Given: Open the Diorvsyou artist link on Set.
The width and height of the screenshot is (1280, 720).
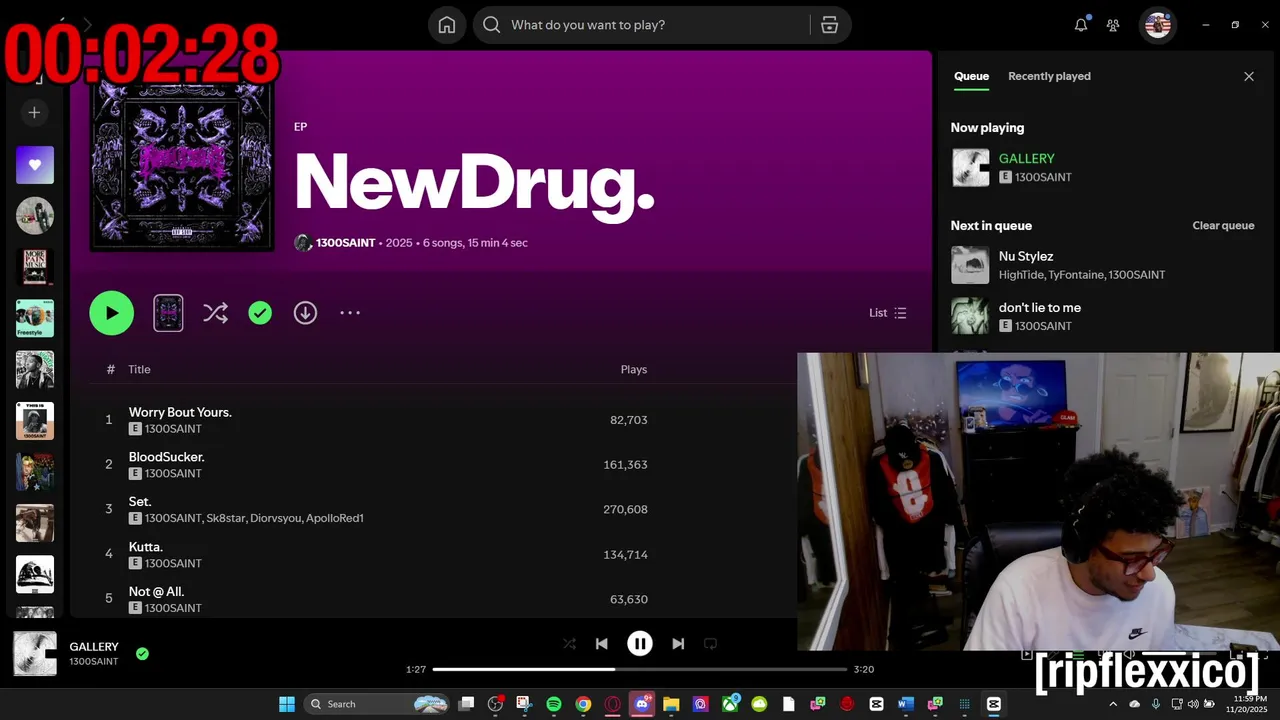Looking at the screenshot, I should (275, 518).
